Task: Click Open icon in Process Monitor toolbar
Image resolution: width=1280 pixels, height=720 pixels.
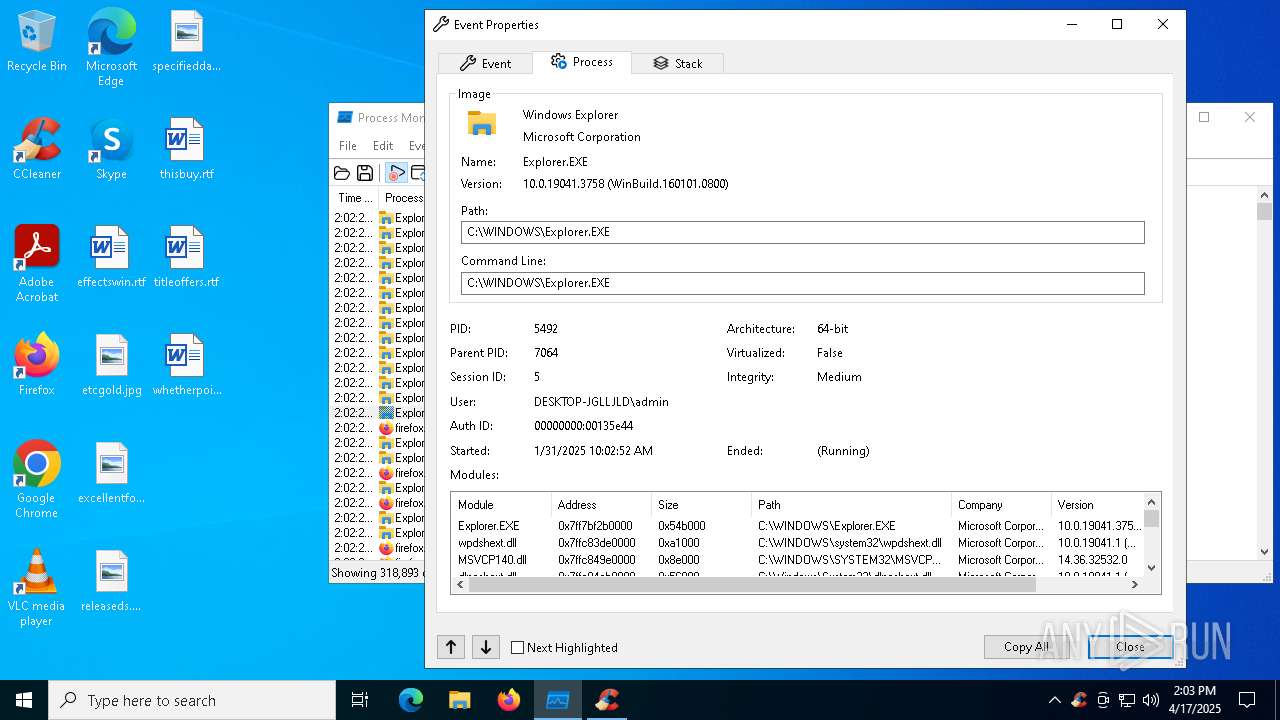Action: point(342,173)
